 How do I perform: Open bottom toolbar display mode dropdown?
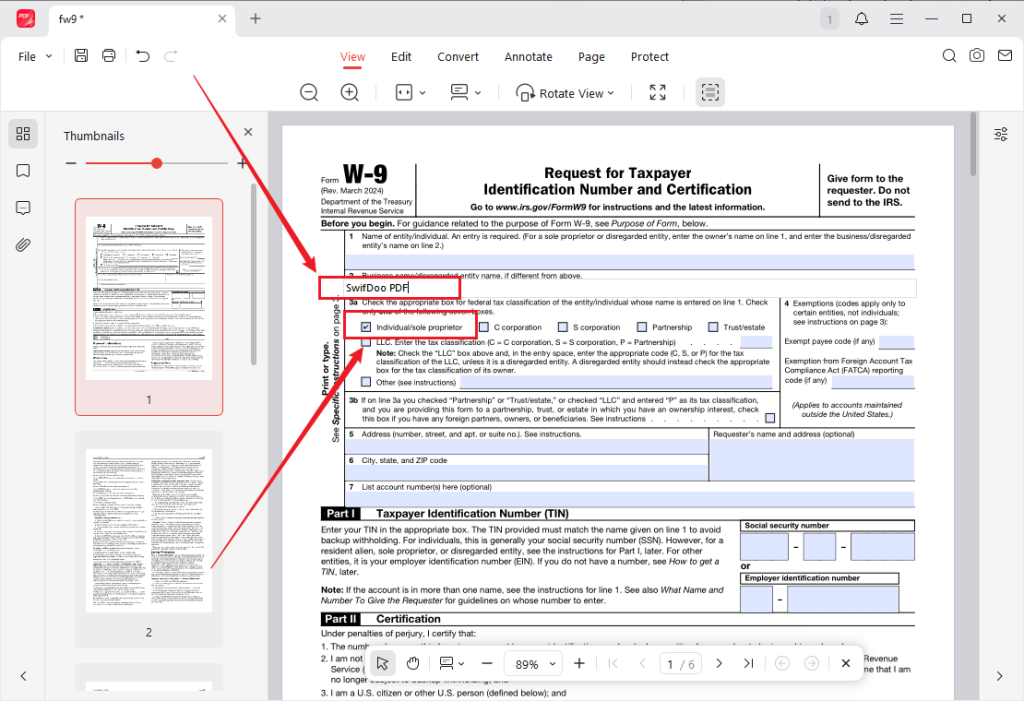click(x=452, y=663)
